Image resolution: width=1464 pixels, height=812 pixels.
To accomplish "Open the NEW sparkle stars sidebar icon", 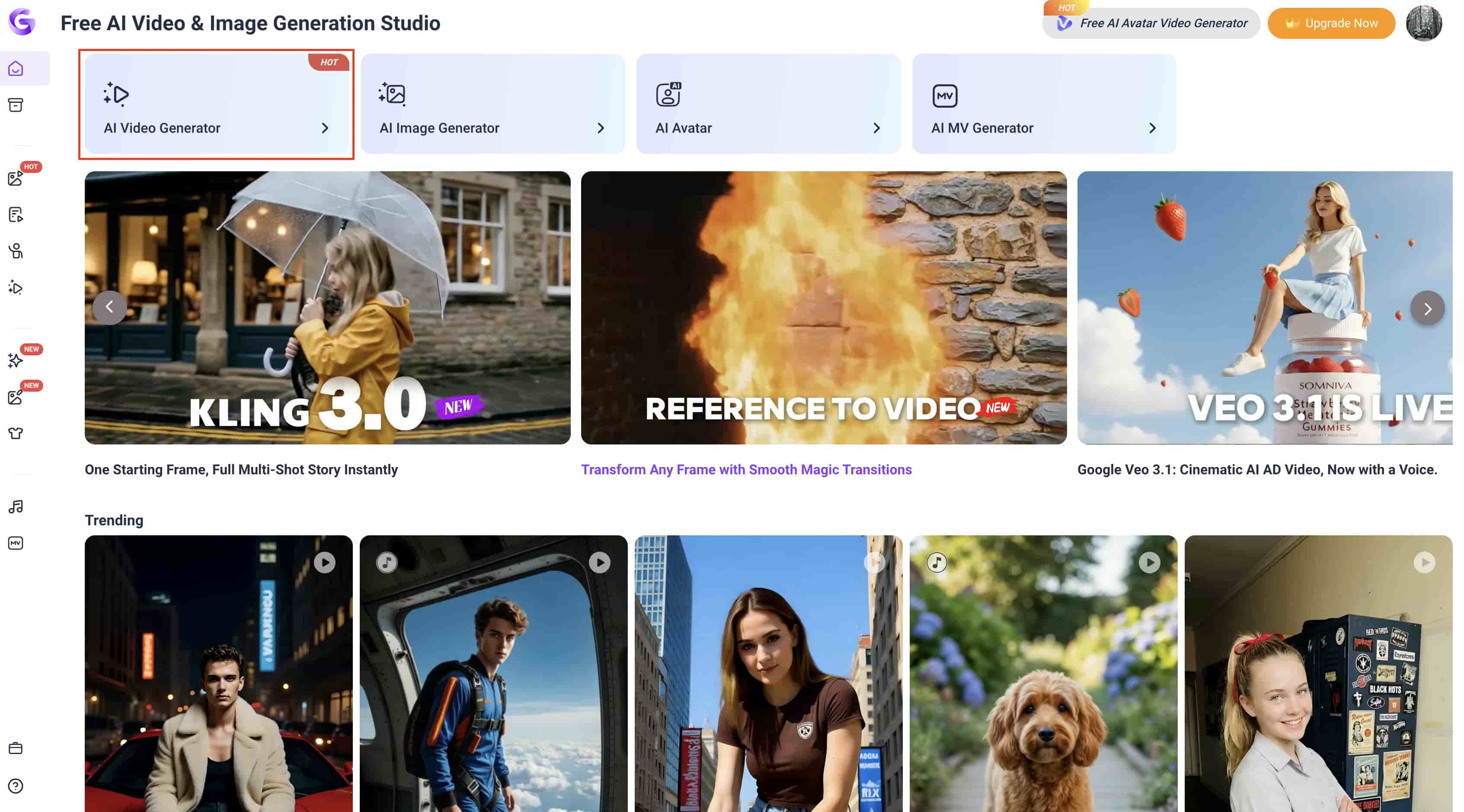I will click(x=15, y=360).
